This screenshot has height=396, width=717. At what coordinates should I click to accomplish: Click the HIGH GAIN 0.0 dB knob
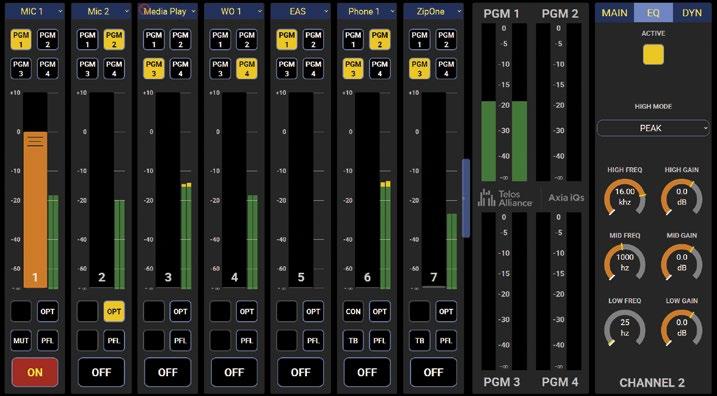(x=681, y=197)
